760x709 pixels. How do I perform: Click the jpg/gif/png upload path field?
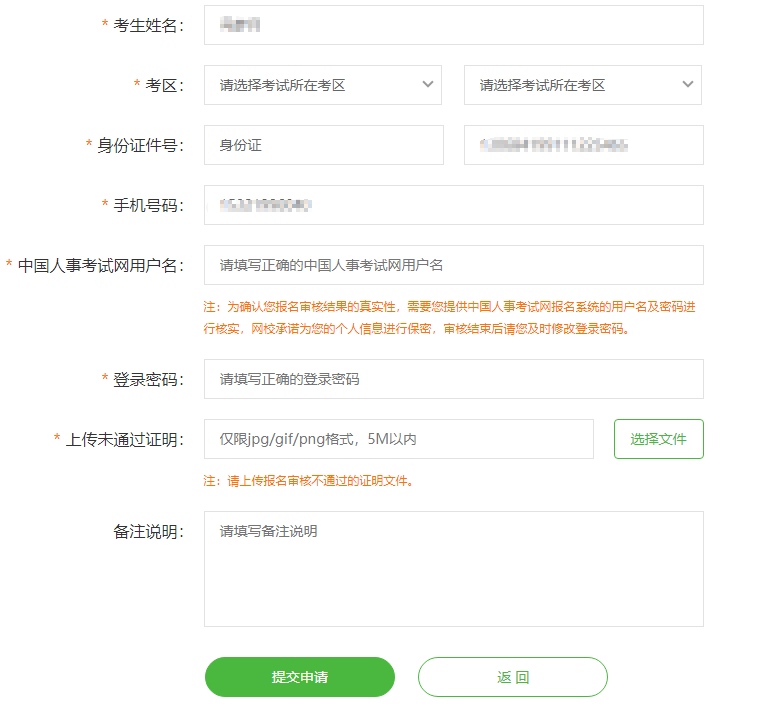point(398,439)
